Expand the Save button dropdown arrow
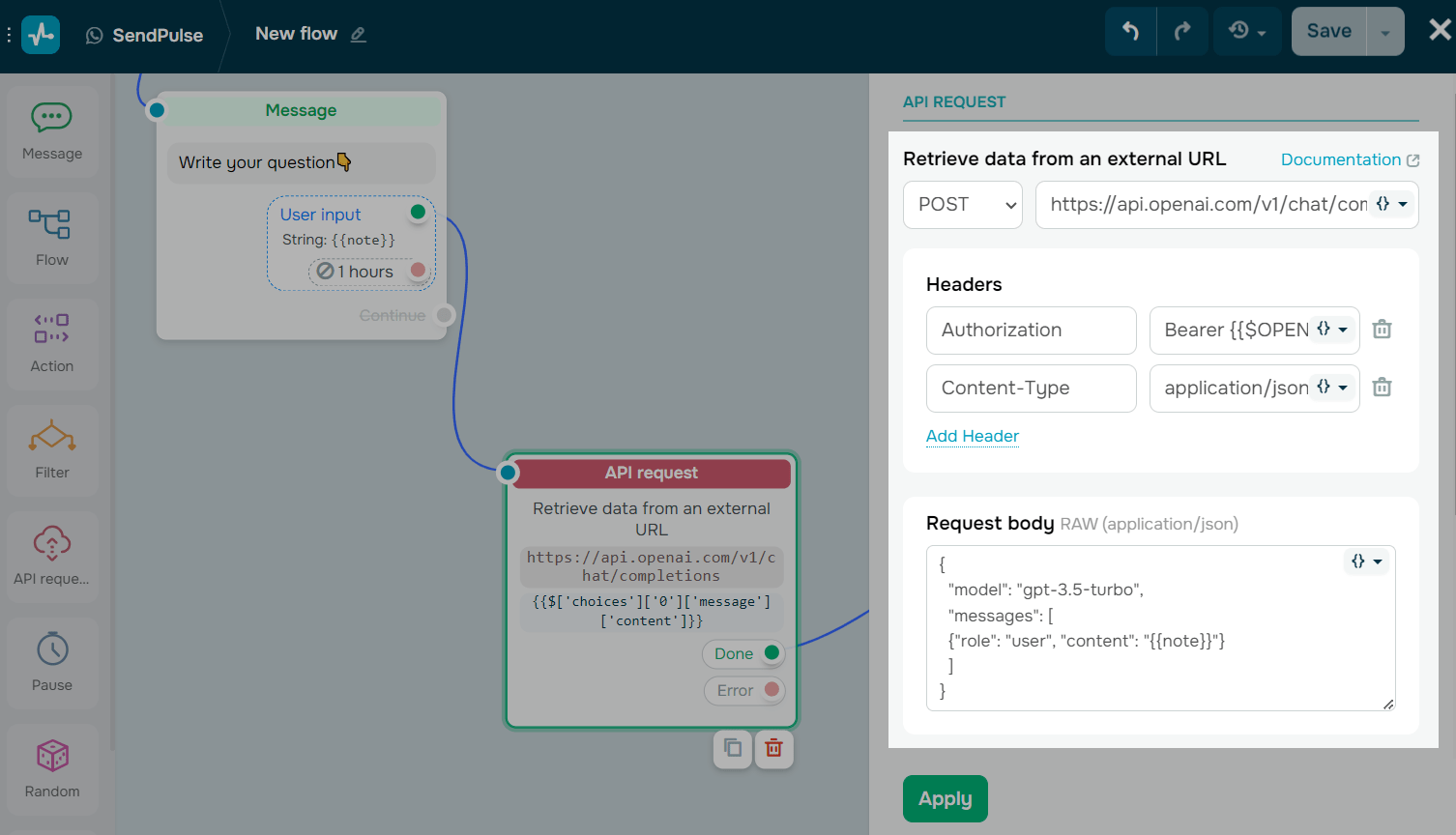This screenshot has width=1456, height=835. pyautogui.click(x=1387, y=30)
